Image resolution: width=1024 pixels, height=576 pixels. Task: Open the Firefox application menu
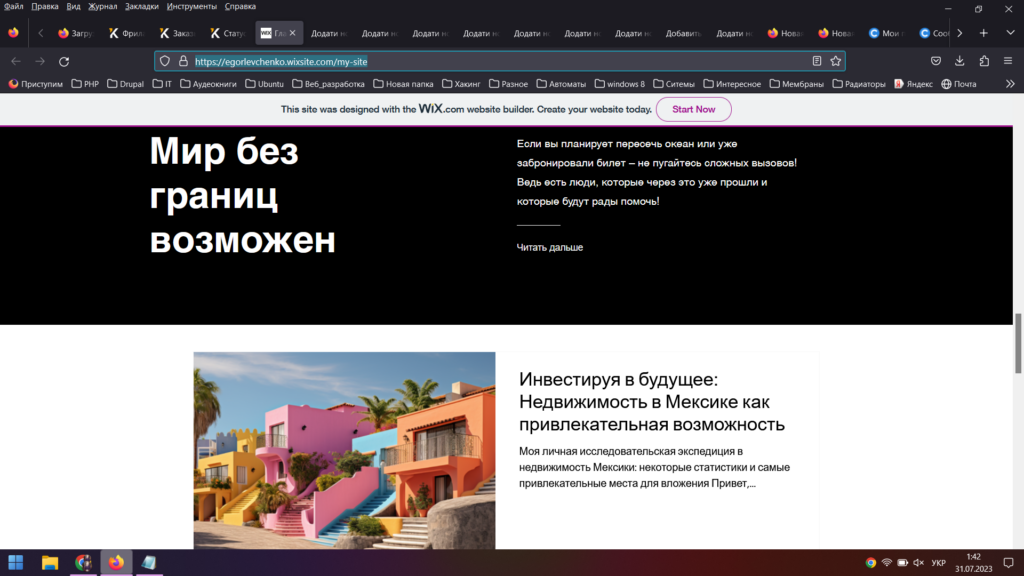click(1008, 61)
